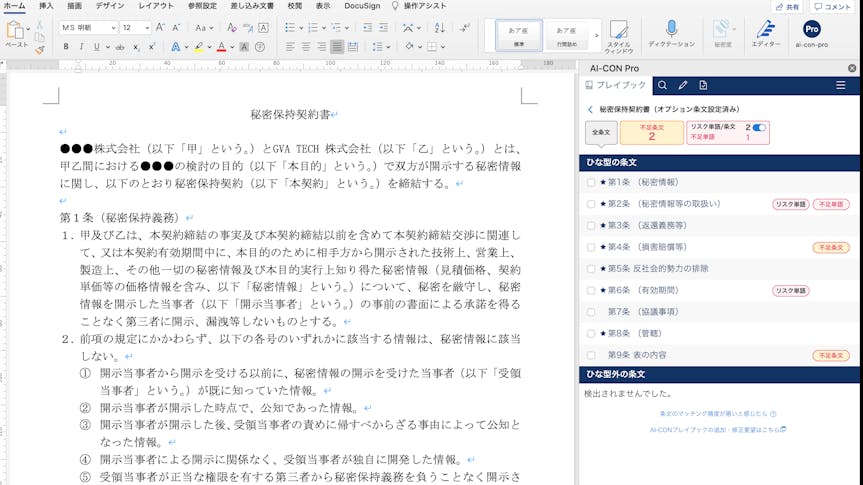Increase paragraph indent
The height and width of the screenshot is (485, 863).
pyautogui.click(x=384, y=28)
